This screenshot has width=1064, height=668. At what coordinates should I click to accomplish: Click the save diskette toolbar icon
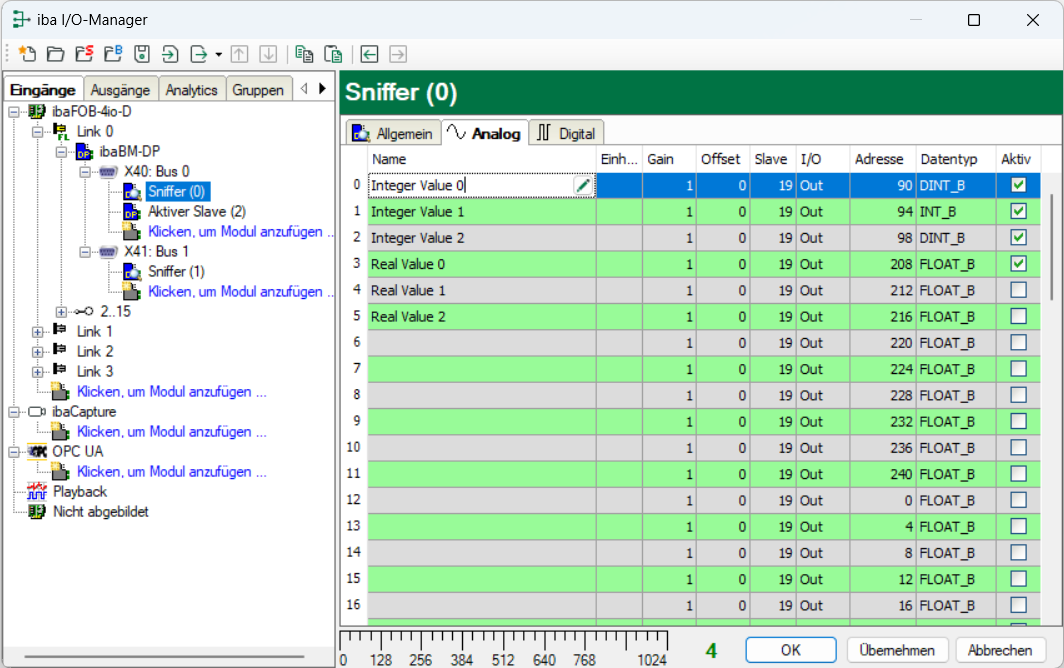141,54
